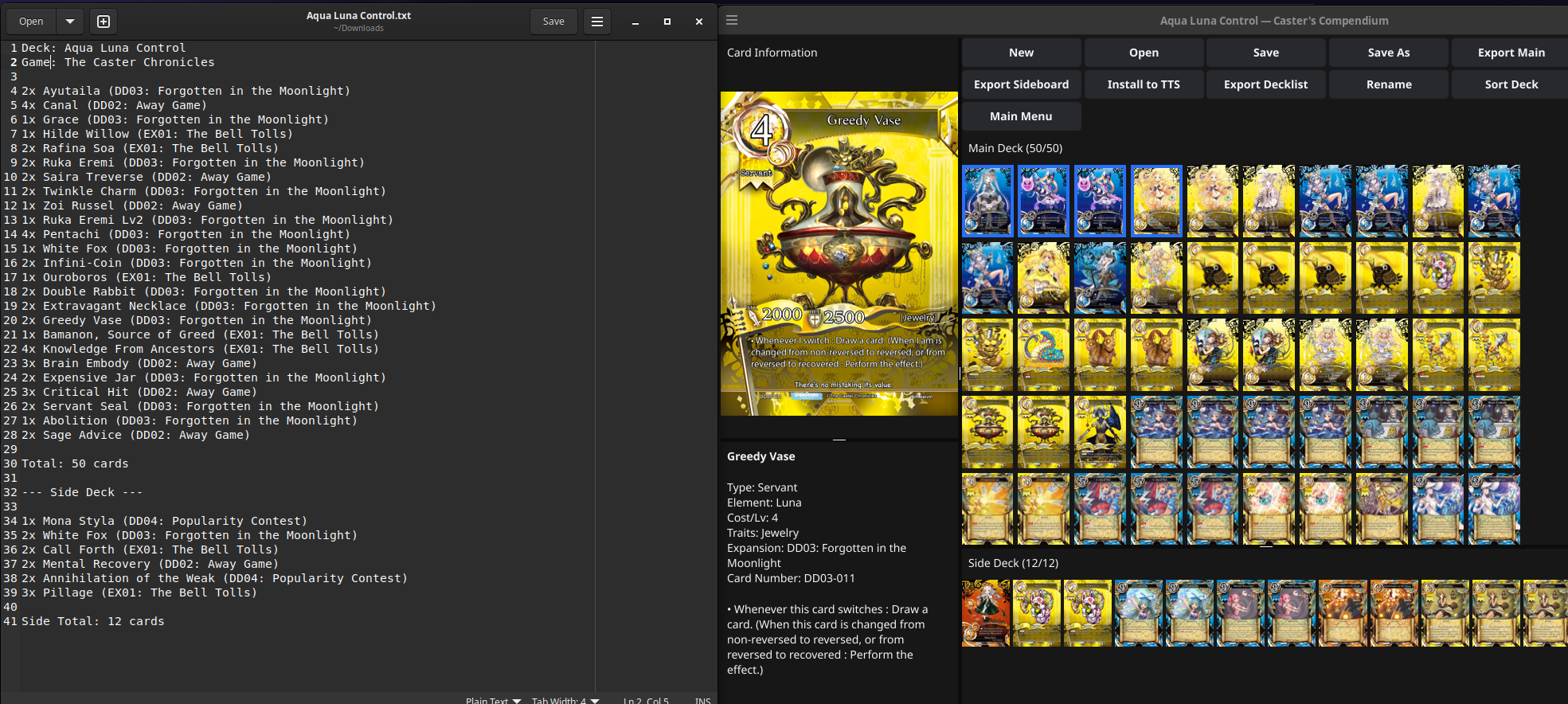This screenshot has height=704, width=1568.
Task: Expand the Open recent files dropdown arrow
Action: [x=70, y=22]
